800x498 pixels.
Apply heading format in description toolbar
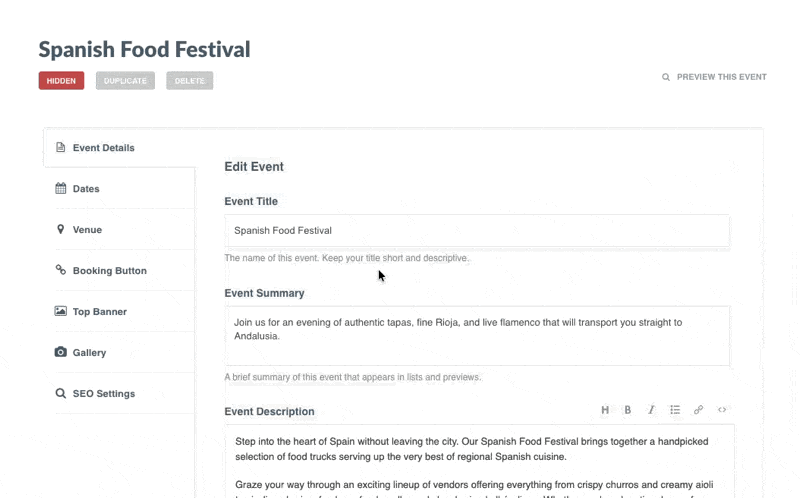[x=605, y=410]
